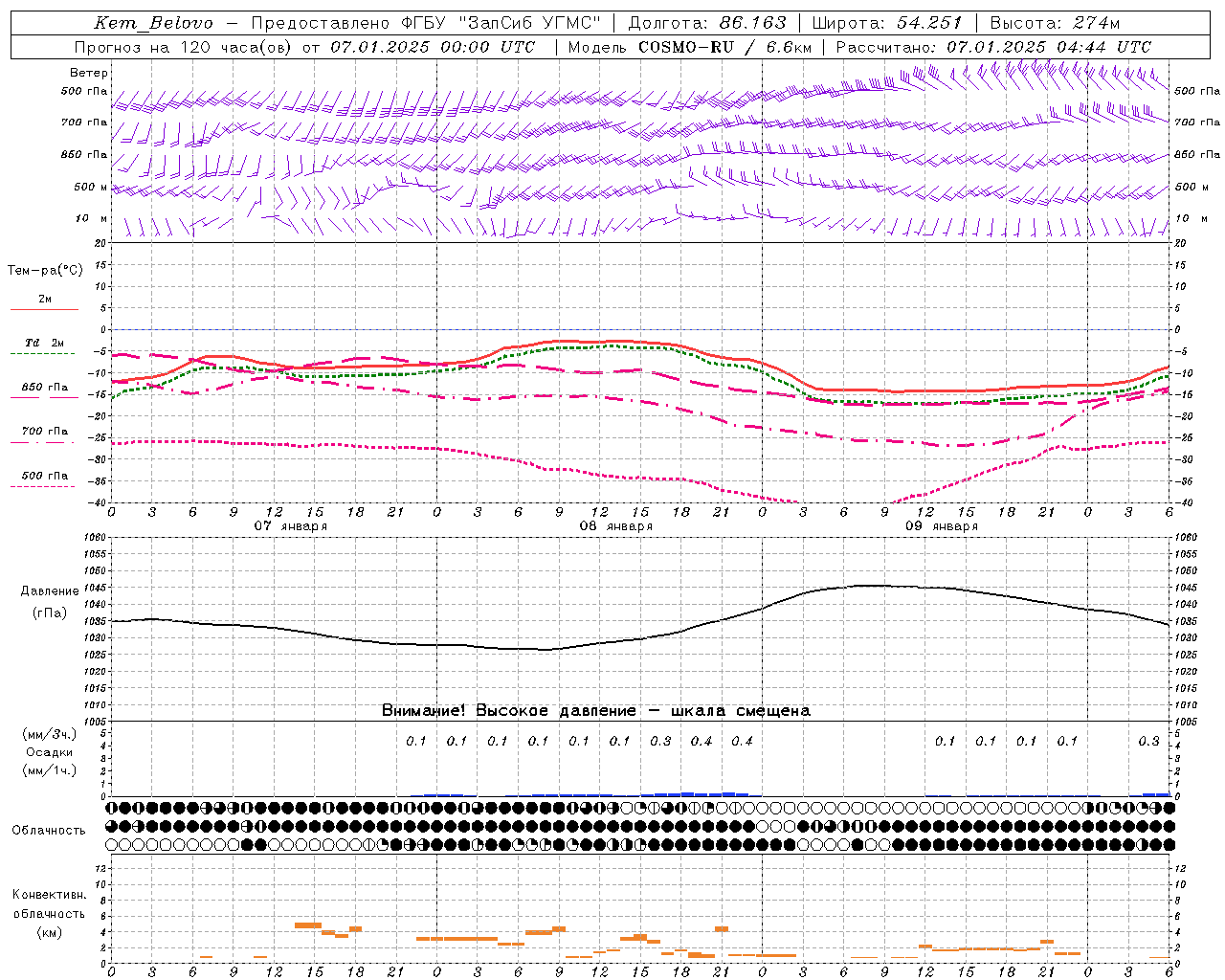Click the dash-dot 700 гПа temperature legend line

[42, 442]
